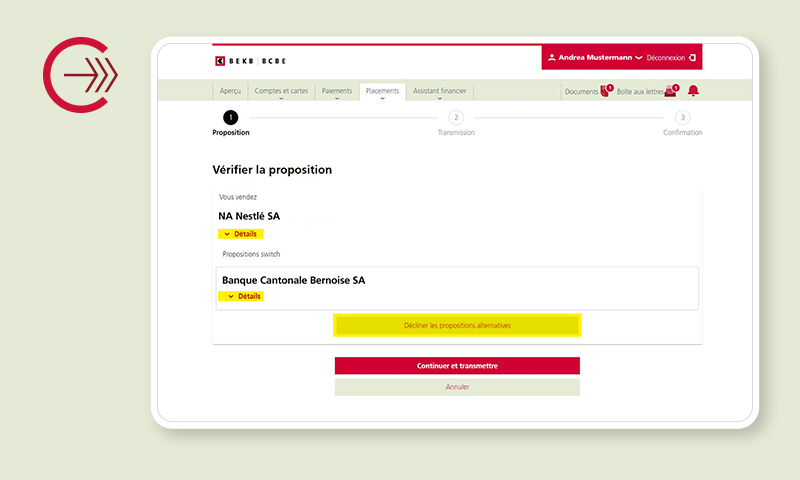
Task: Expand Détails under Banque Cantonale Bernoise SA
Action: (243, 296)
